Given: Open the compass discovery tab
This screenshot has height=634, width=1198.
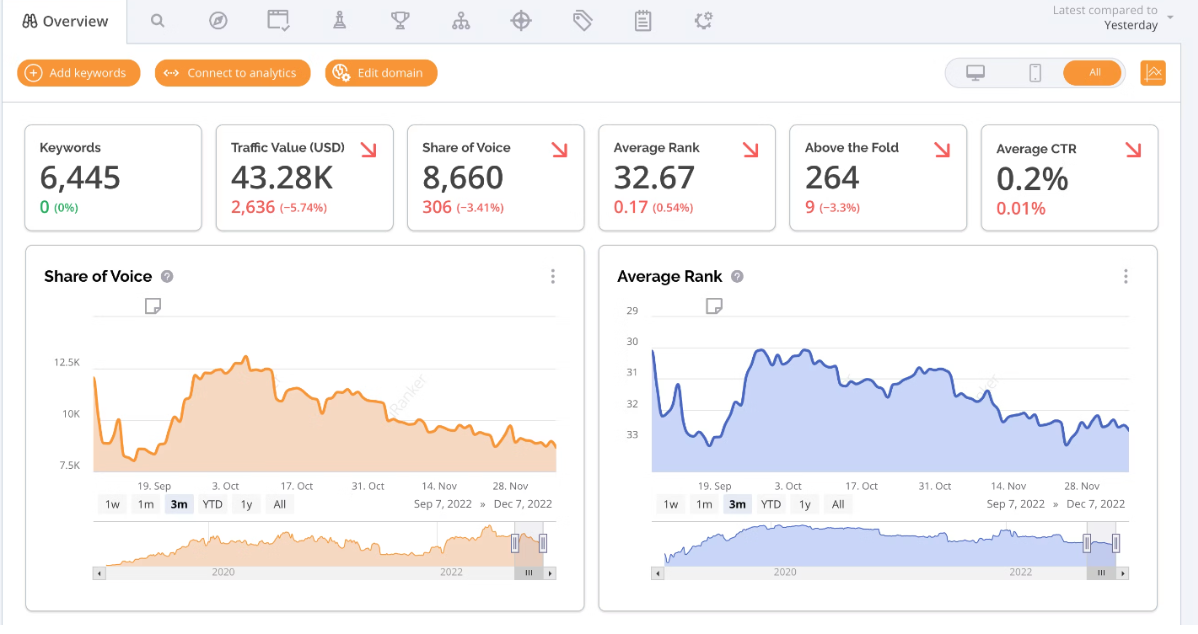Looking at the screenshot, I should pos(218,21).
